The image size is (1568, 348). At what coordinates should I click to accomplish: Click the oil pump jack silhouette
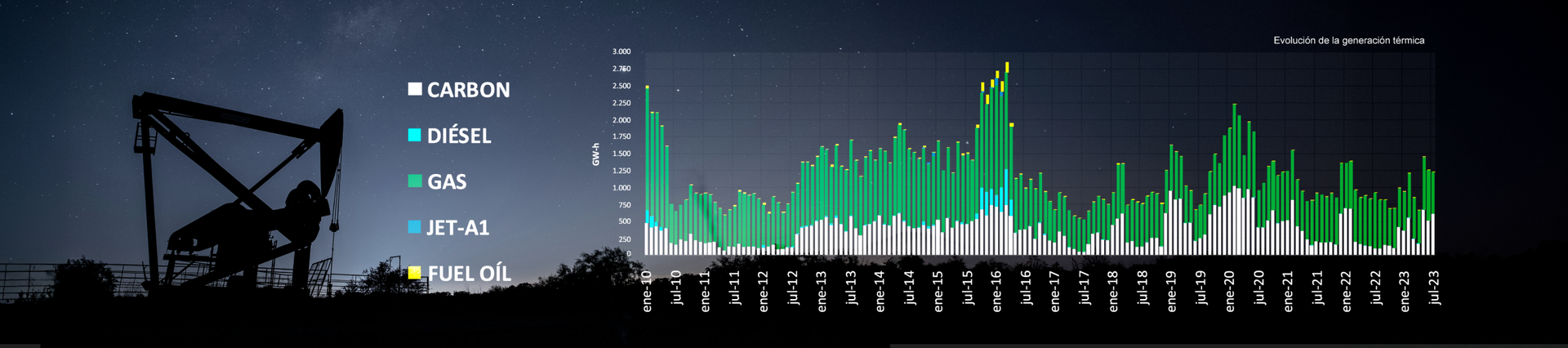(237, 196)
